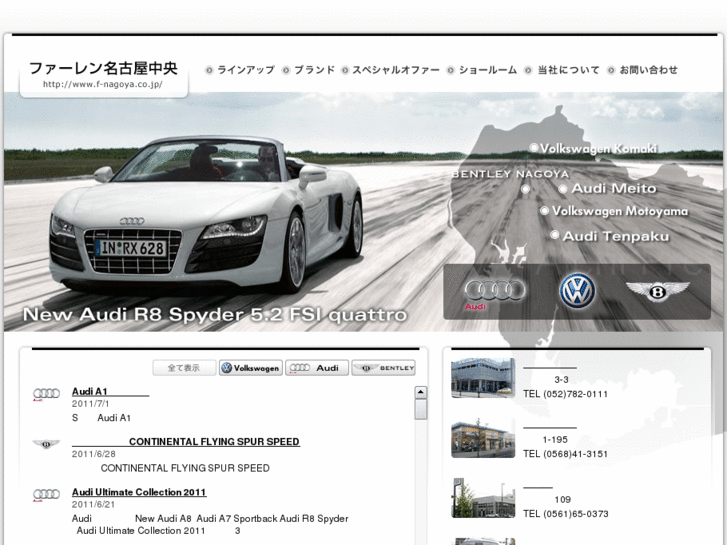Select the Audi Meito map marker
This screenshot has width=727, height=545.
tap(563, 188)
